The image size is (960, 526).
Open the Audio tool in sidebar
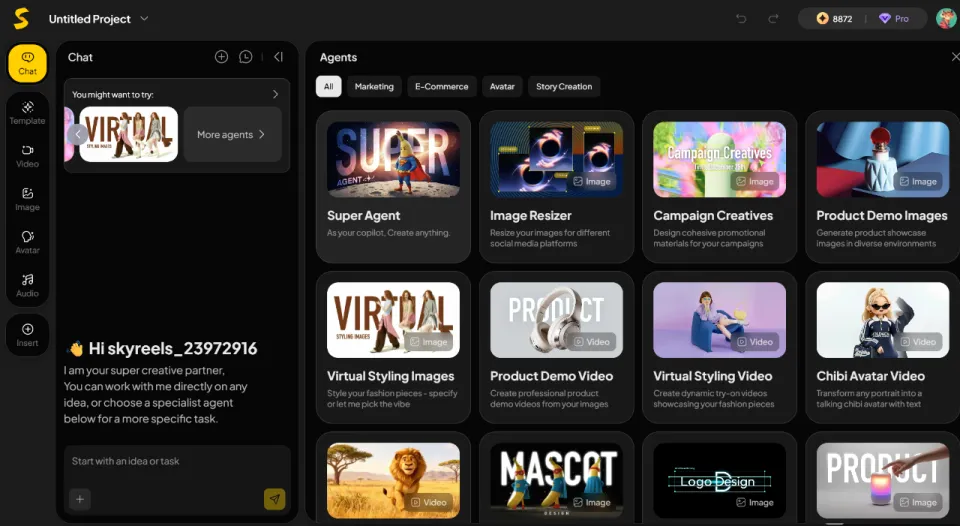click(x=27, y=284)
